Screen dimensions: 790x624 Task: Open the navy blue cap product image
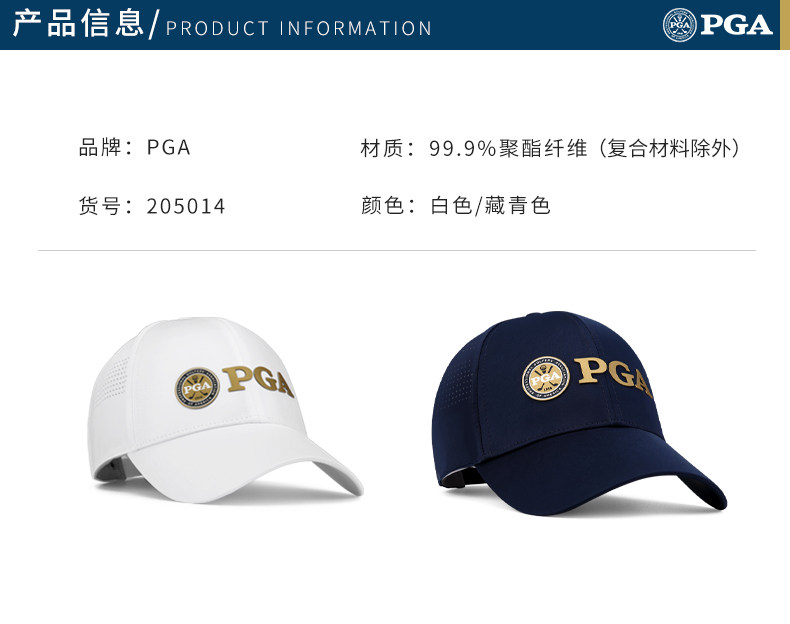tap(579, 413)
